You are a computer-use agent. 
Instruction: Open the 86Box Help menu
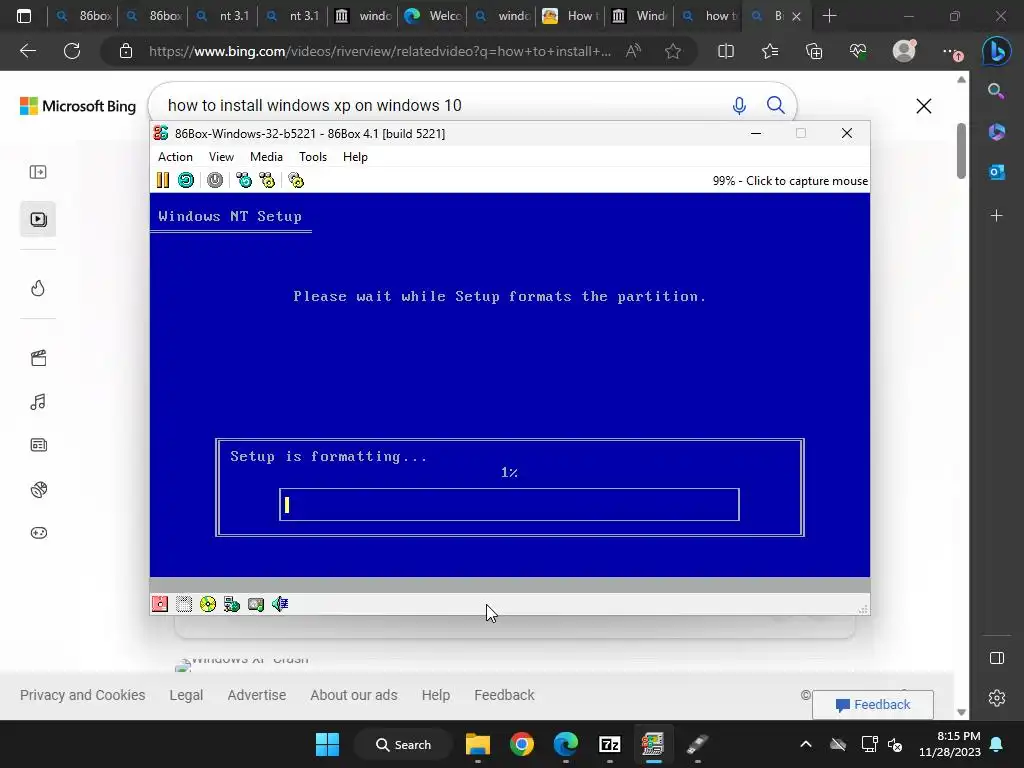[x=355, y=157]
